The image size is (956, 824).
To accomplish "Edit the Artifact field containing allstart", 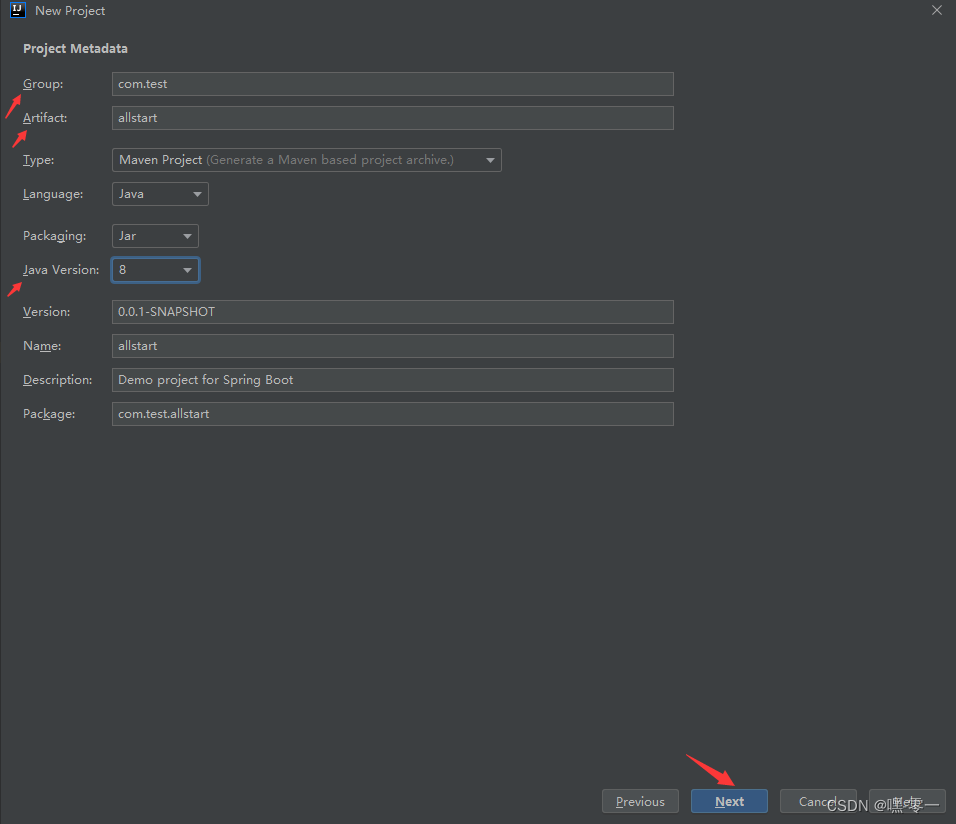I will coord(393,118).
